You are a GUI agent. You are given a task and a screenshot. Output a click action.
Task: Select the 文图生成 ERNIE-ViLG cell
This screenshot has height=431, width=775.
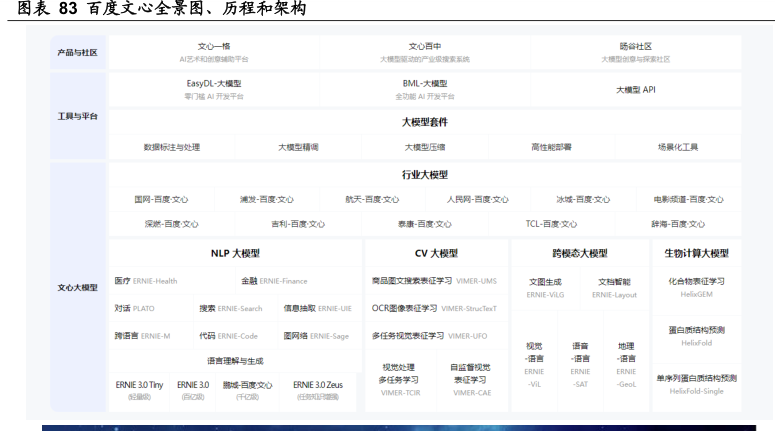545,288
